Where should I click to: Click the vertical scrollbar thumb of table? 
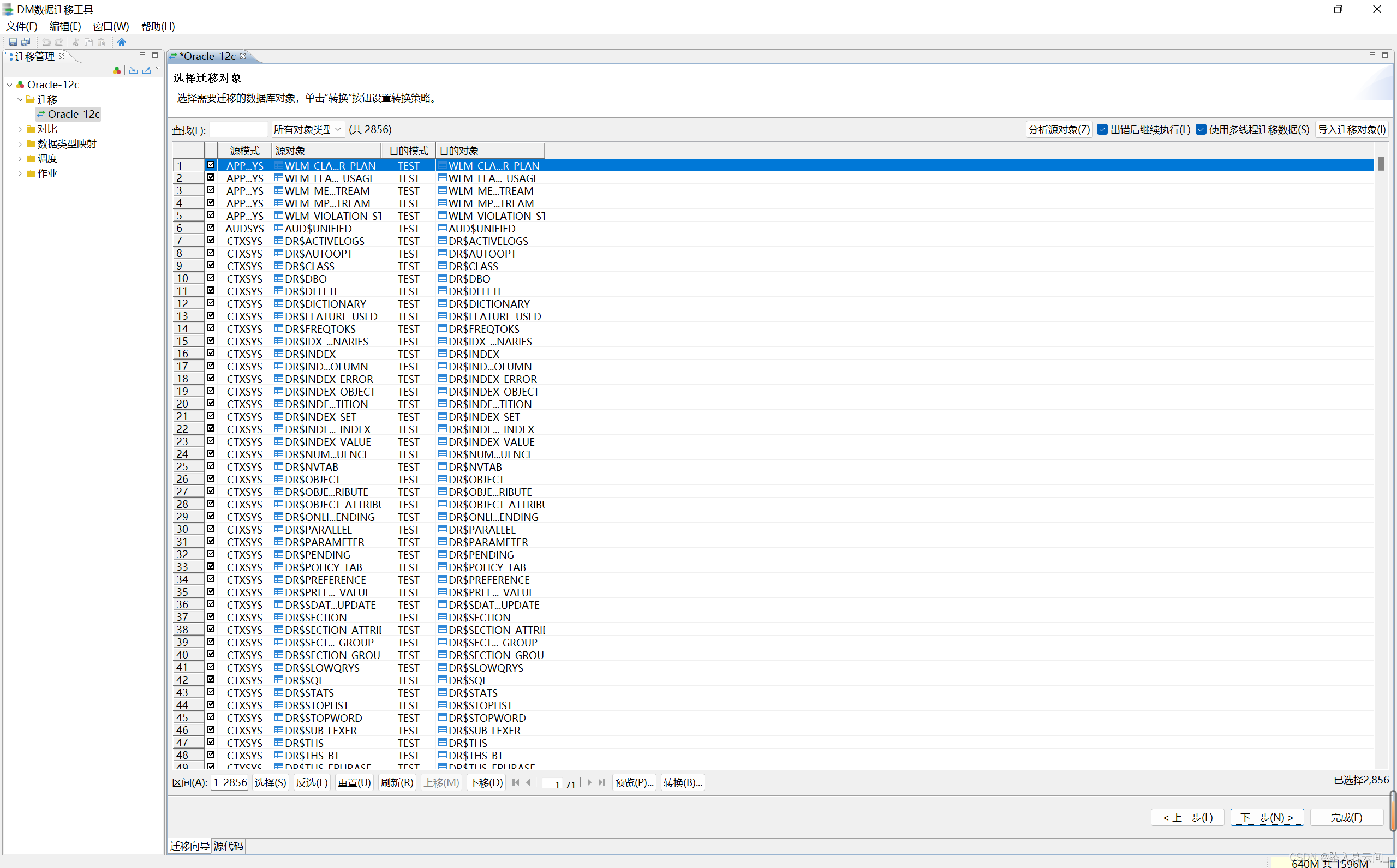coord(1381,163)
